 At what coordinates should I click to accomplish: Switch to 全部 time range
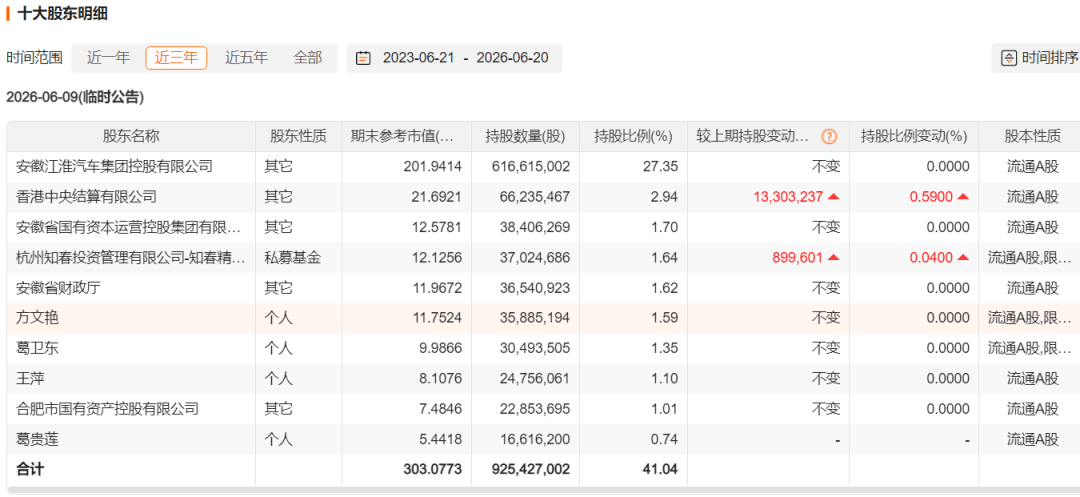(308, 58)
